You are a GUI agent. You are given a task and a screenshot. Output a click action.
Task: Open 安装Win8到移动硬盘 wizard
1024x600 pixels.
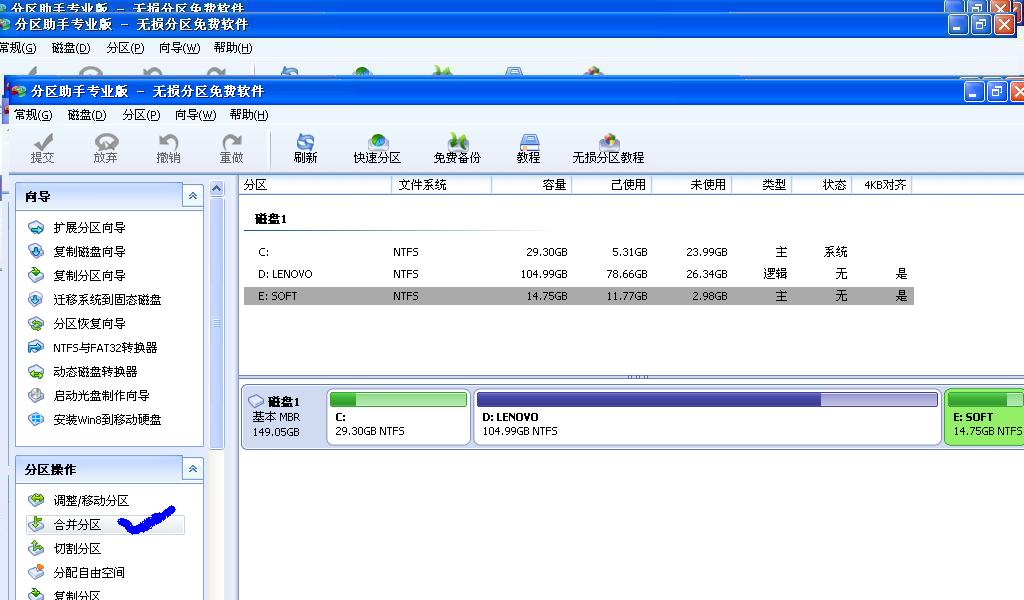pyautogui.click(x=94, y=419)
